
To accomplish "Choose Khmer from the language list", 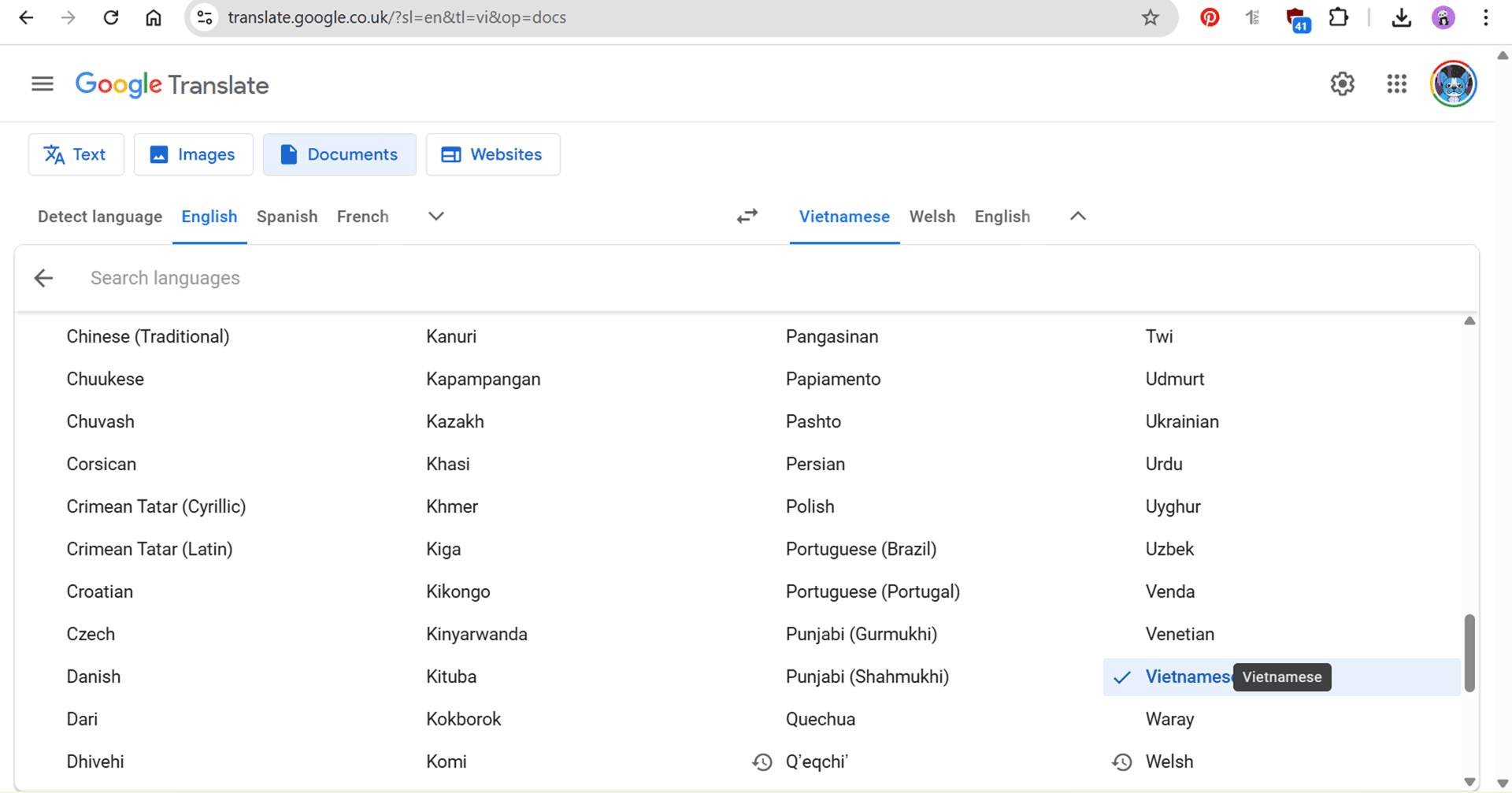I will pyautogui.click(x=452, y=506).
